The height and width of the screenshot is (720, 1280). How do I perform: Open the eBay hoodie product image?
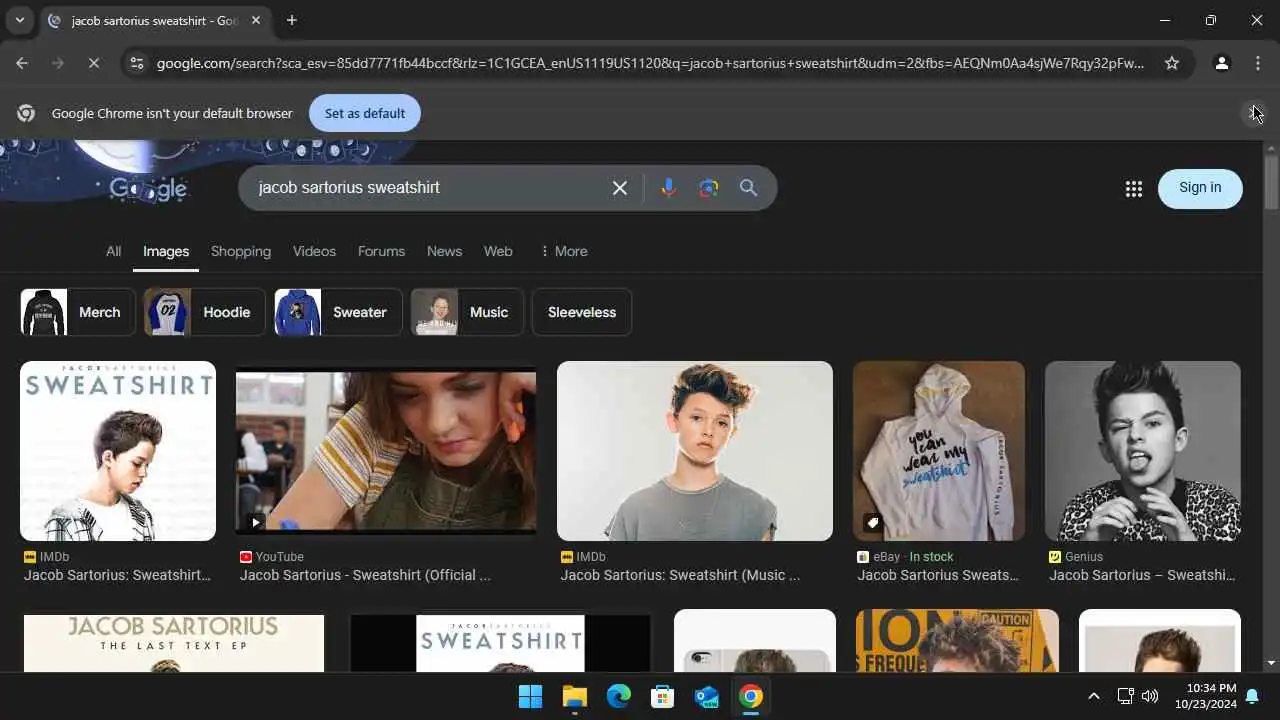click(939, 451)
